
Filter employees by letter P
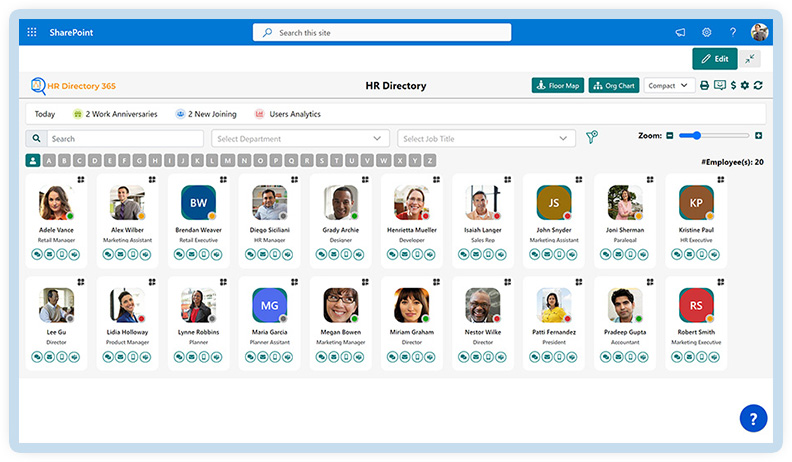tap(276, 161)
